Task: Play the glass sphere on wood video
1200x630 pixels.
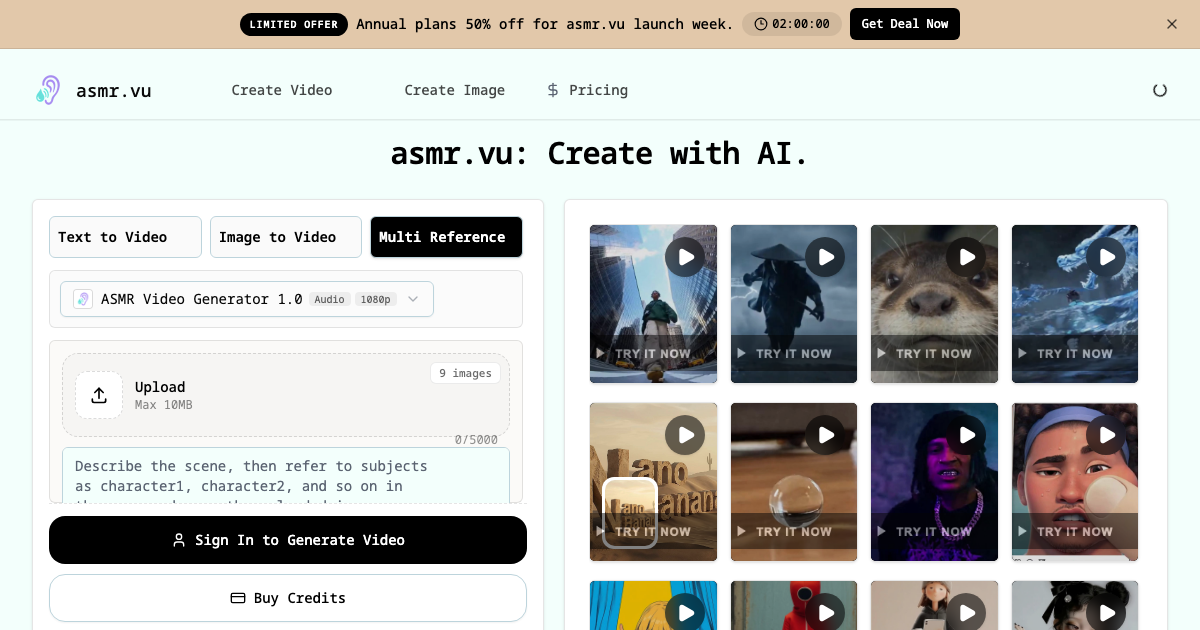Action: 826,435
